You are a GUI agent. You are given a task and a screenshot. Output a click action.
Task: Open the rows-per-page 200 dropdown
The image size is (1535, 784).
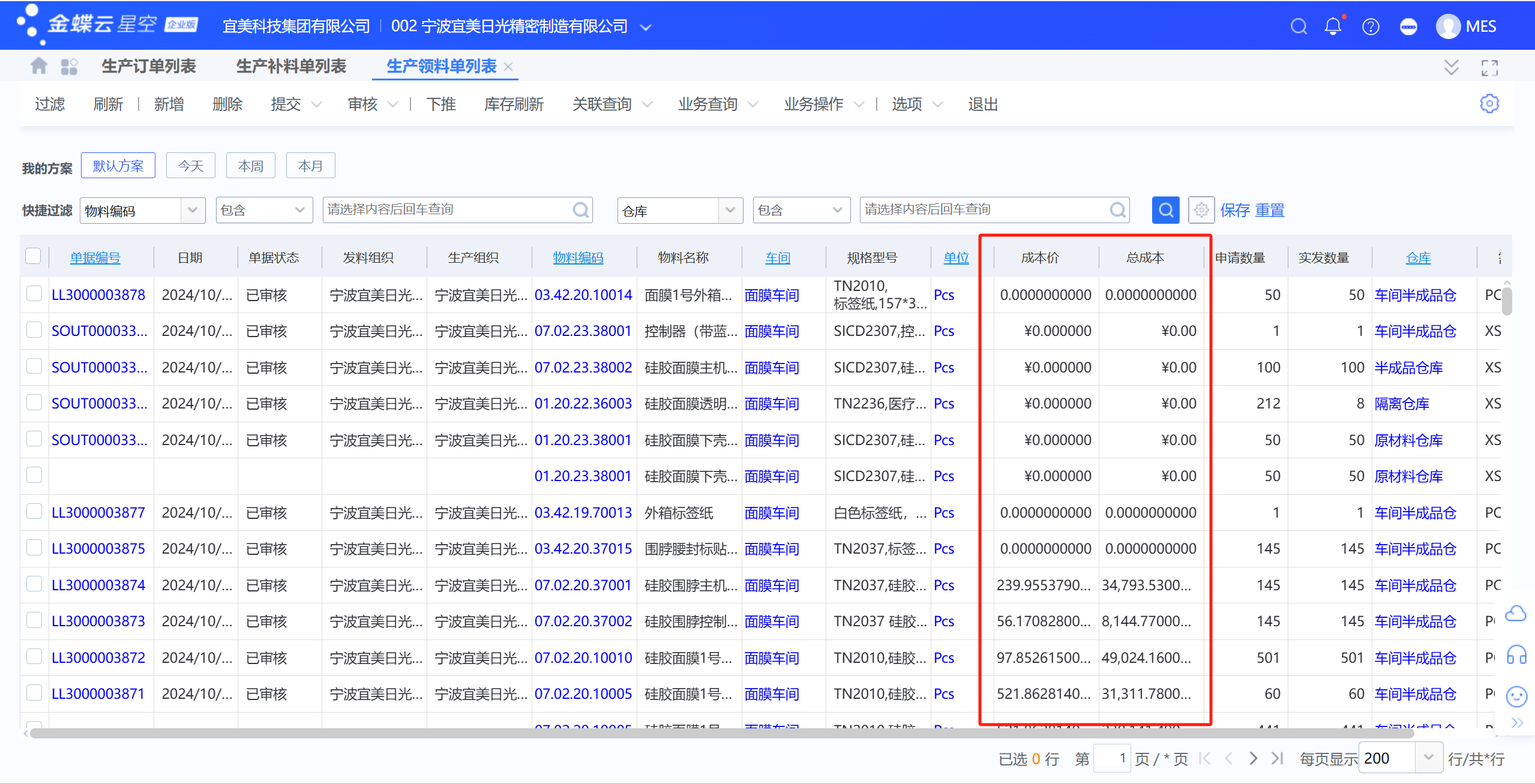coord(1429,758)
